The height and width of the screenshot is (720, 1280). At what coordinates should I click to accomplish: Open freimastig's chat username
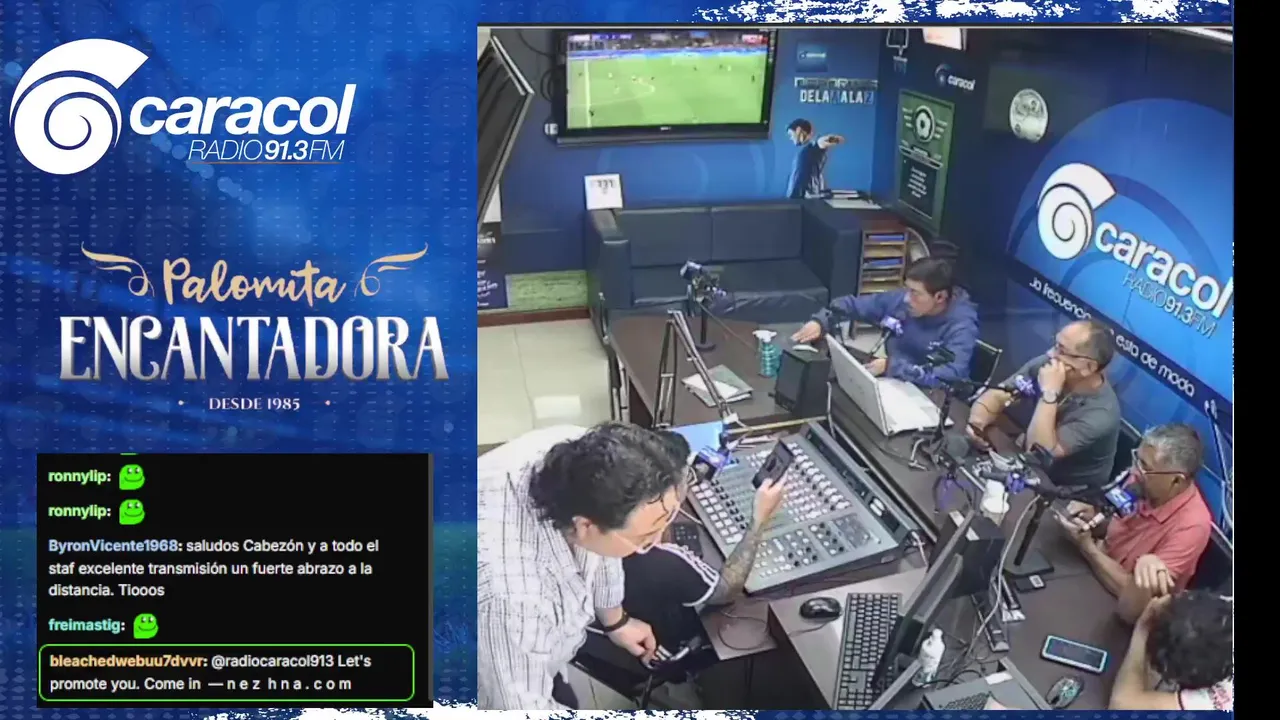click(x=86, y=625)
